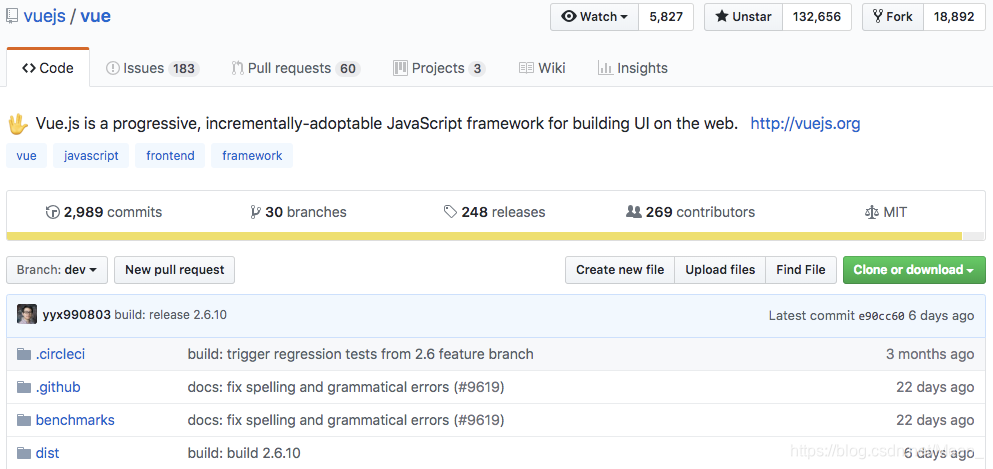Fork the repository with the Fork button
993x469 pixels.
(892, 17)
